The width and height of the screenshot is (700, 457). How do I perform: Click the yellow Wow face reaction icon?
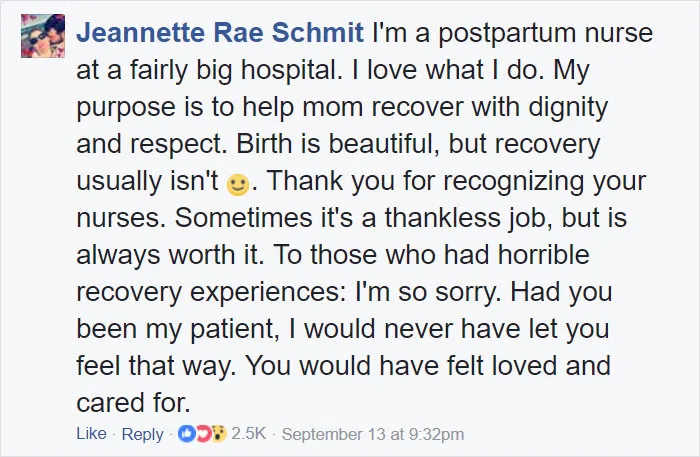click(x=218, y=433)
